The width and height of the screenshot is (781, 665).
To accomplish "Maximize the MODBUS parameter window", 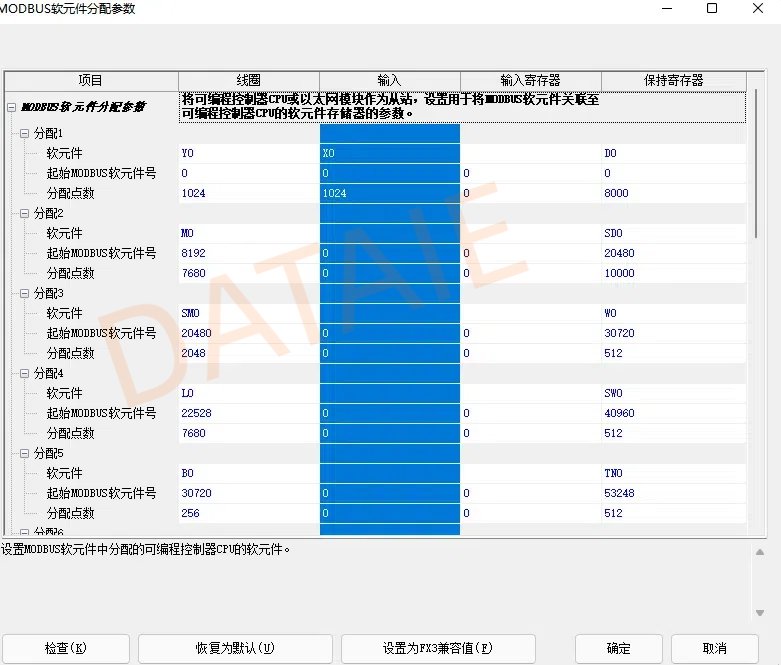I will click(712, 8).
